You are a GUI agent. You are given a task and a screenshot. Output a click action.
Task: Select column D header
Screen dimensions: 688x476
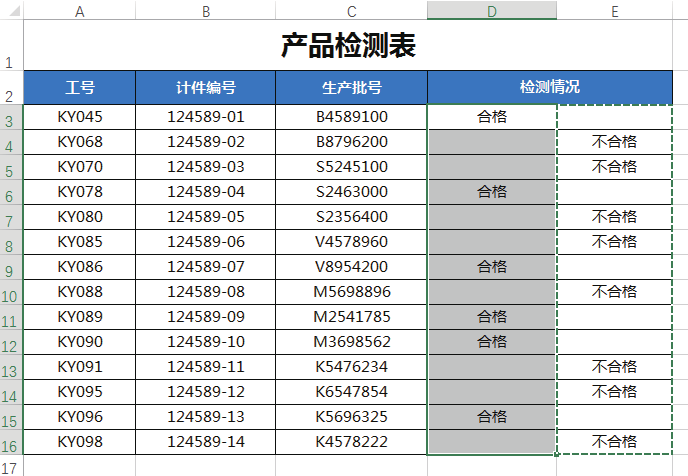click(x=492, y=10)
